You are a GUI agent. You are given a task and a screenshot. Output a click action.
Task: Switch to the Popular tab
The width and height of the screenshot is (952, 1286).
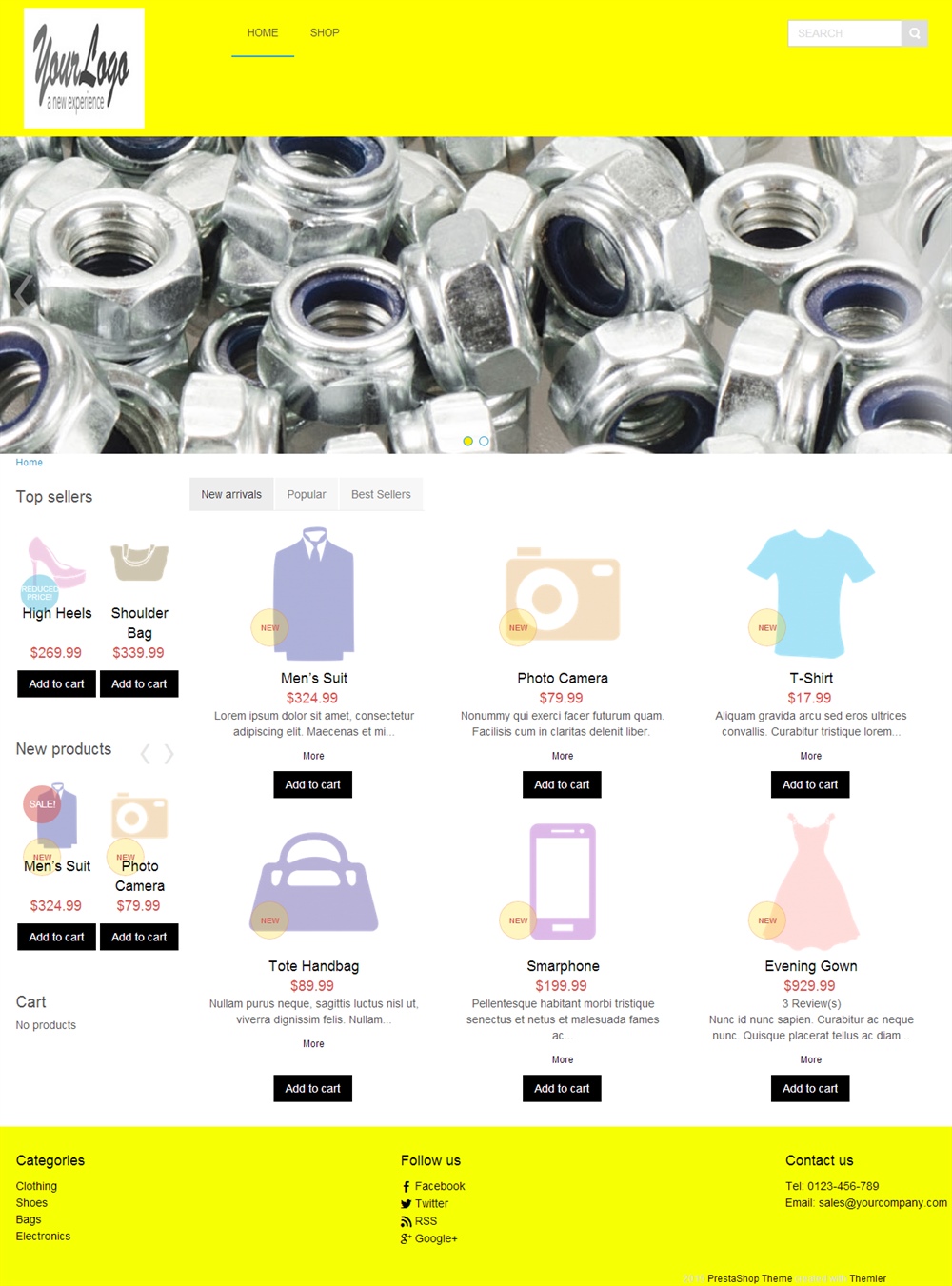pos(307,494)
